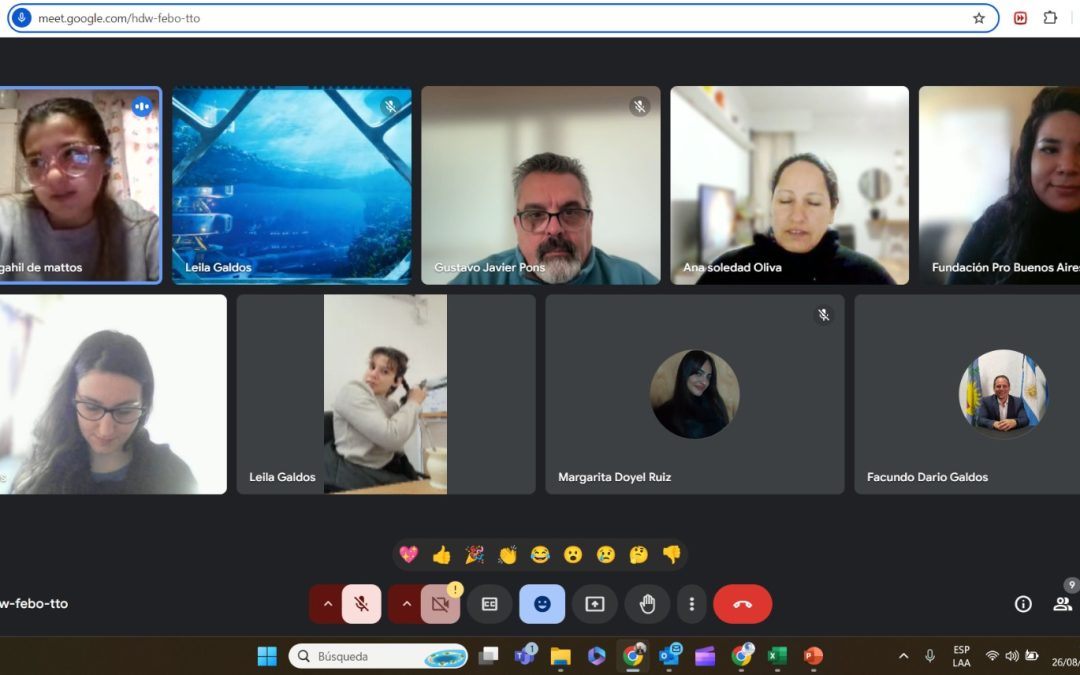Open the three-dot more options menu
The width and height of the screenshot is (1080, 675).
click(x=691, y=604)
